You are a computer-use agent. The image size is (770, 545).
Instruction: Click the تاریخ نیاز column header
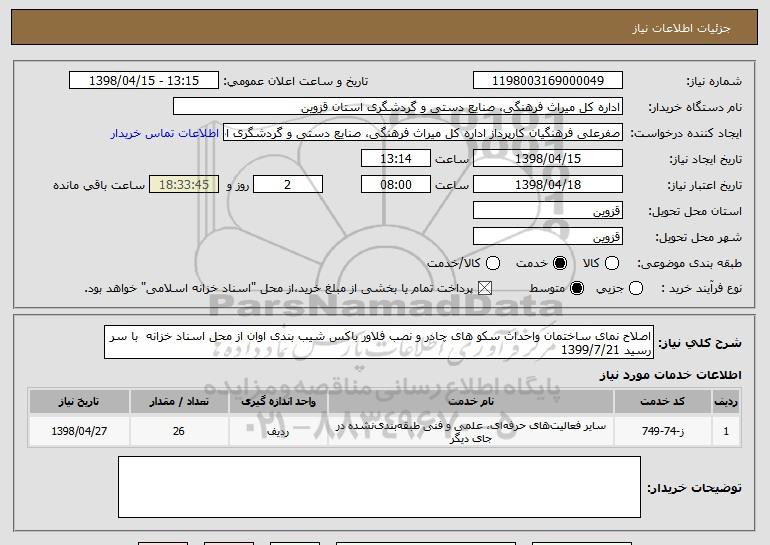pos(79,402)
